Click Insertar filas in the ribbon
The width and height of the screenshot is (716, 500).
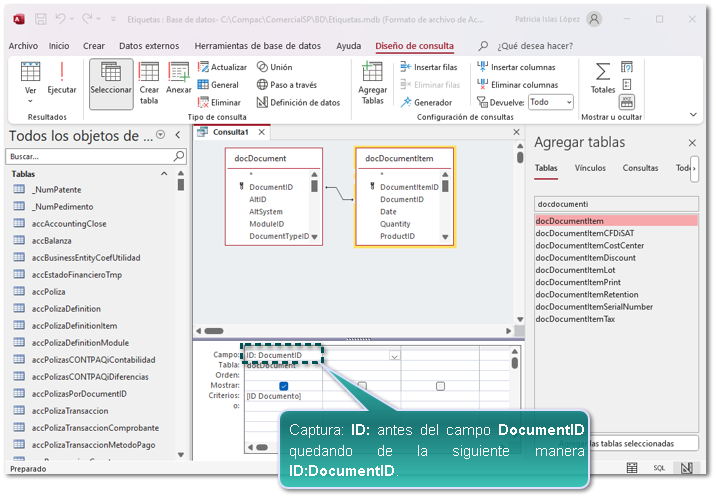tap(429, 67)
